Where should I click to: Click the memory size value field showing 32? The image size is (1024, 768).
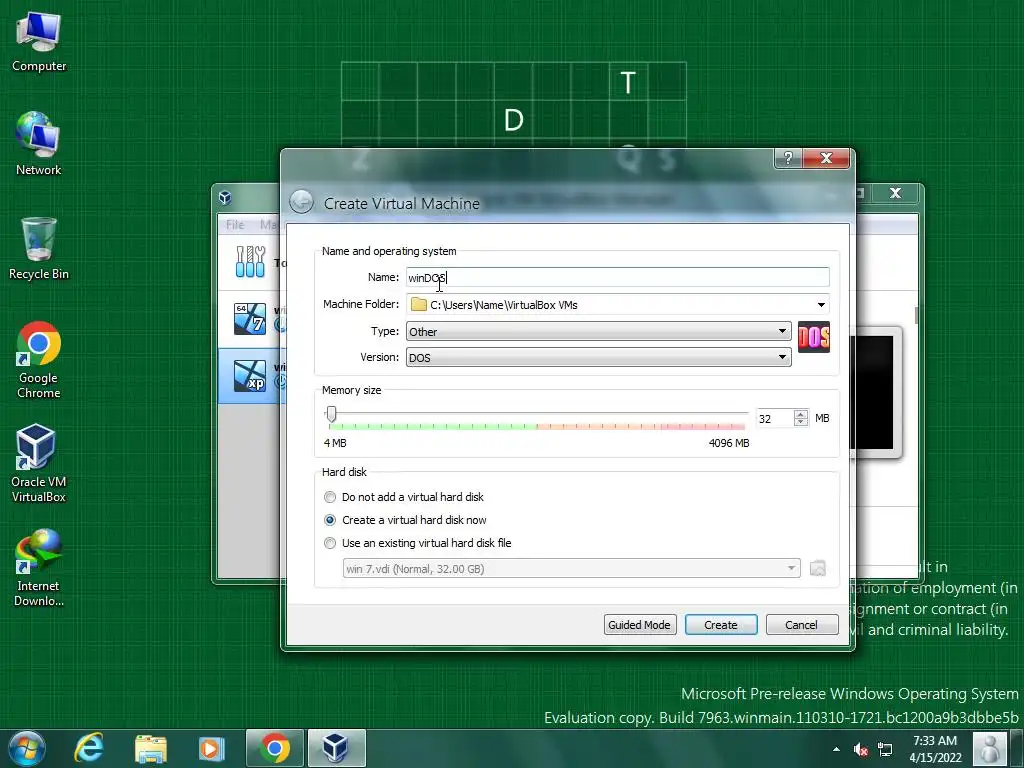(775, 419)
